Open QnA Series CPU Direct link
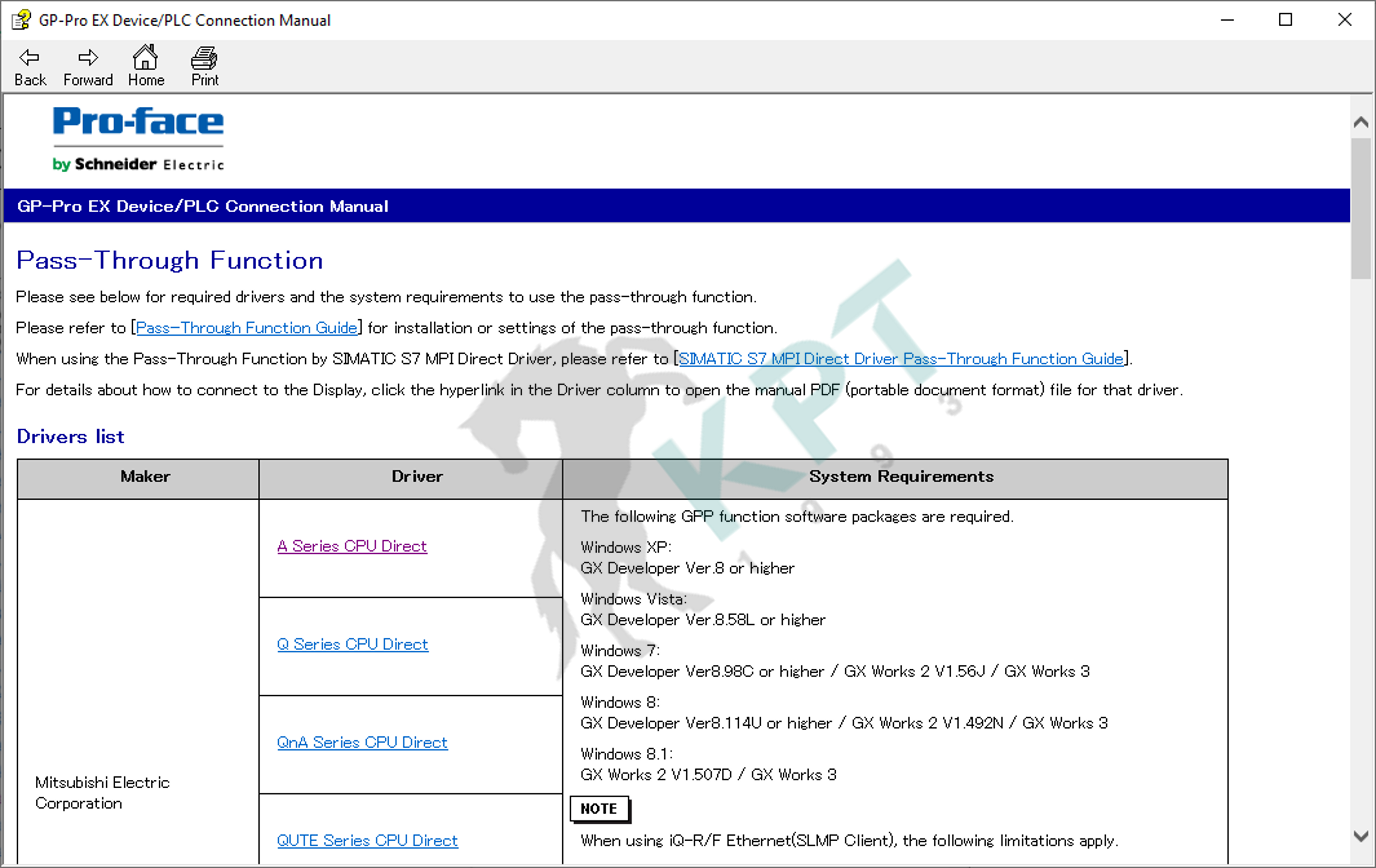 pos(362,743)
